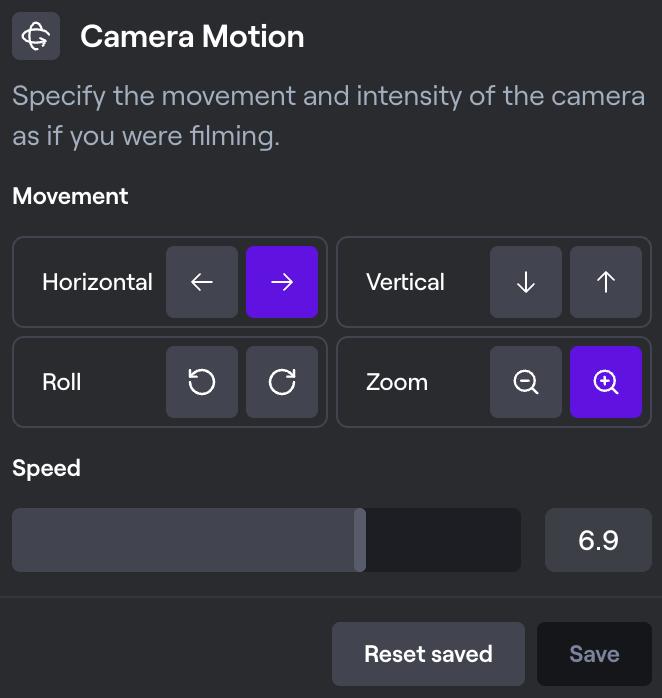Click the Camera Motion header icon
The height and width of the screenshot is (698, 662).
36,37
